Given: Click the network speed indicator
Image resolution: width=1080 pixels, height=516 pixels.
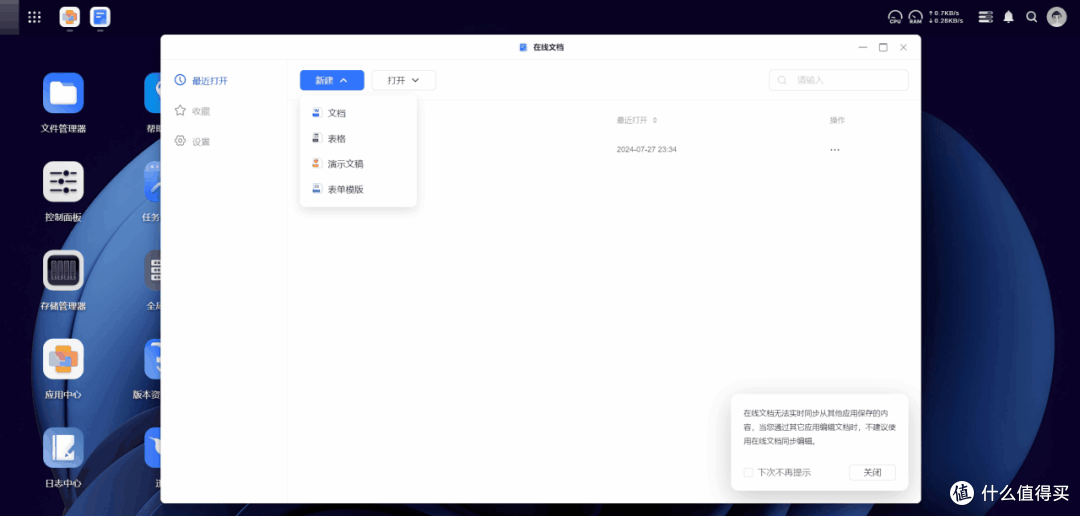Looking at the screenshot, I should (x=946, y=17).
